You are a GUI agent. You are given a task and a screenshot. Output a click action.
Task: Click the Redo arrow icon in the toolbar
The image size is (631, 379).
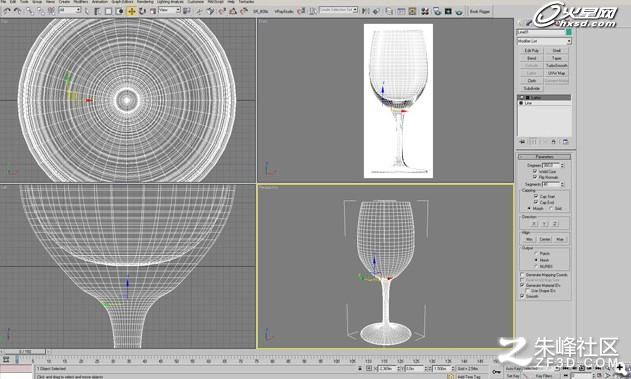coord(18,12)
